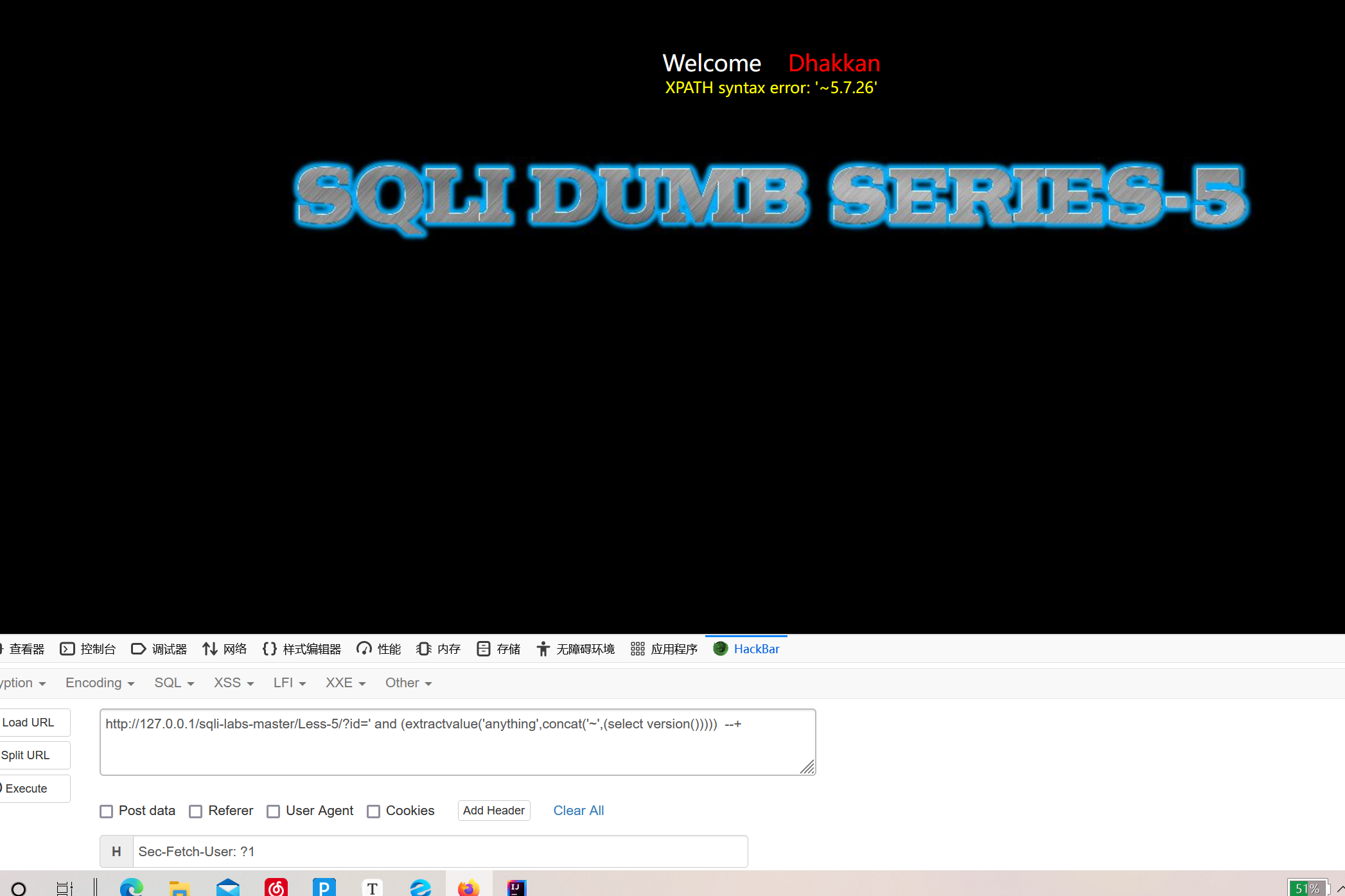Check the Referer checkbox
Image resolution: width=1345 pixels, height=896 pixels.
pyautogui.click(x=196, y=811)
